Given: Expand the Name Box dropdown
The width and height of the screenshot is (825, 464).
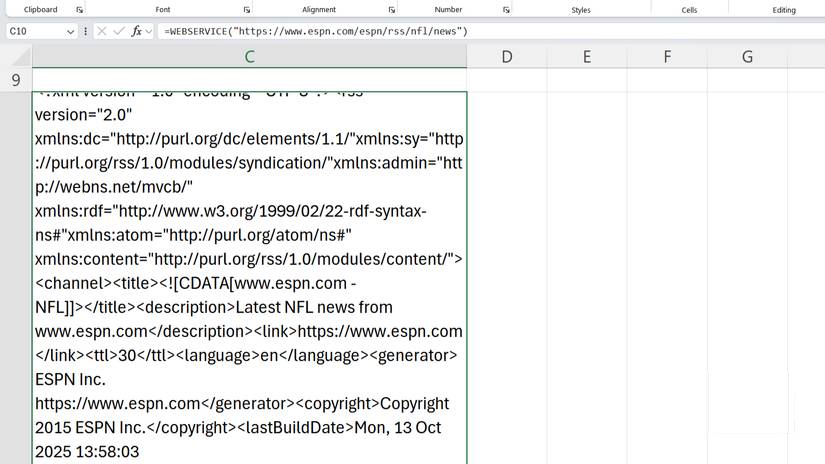Looking at the screenshot, I should tap(70, 32).
